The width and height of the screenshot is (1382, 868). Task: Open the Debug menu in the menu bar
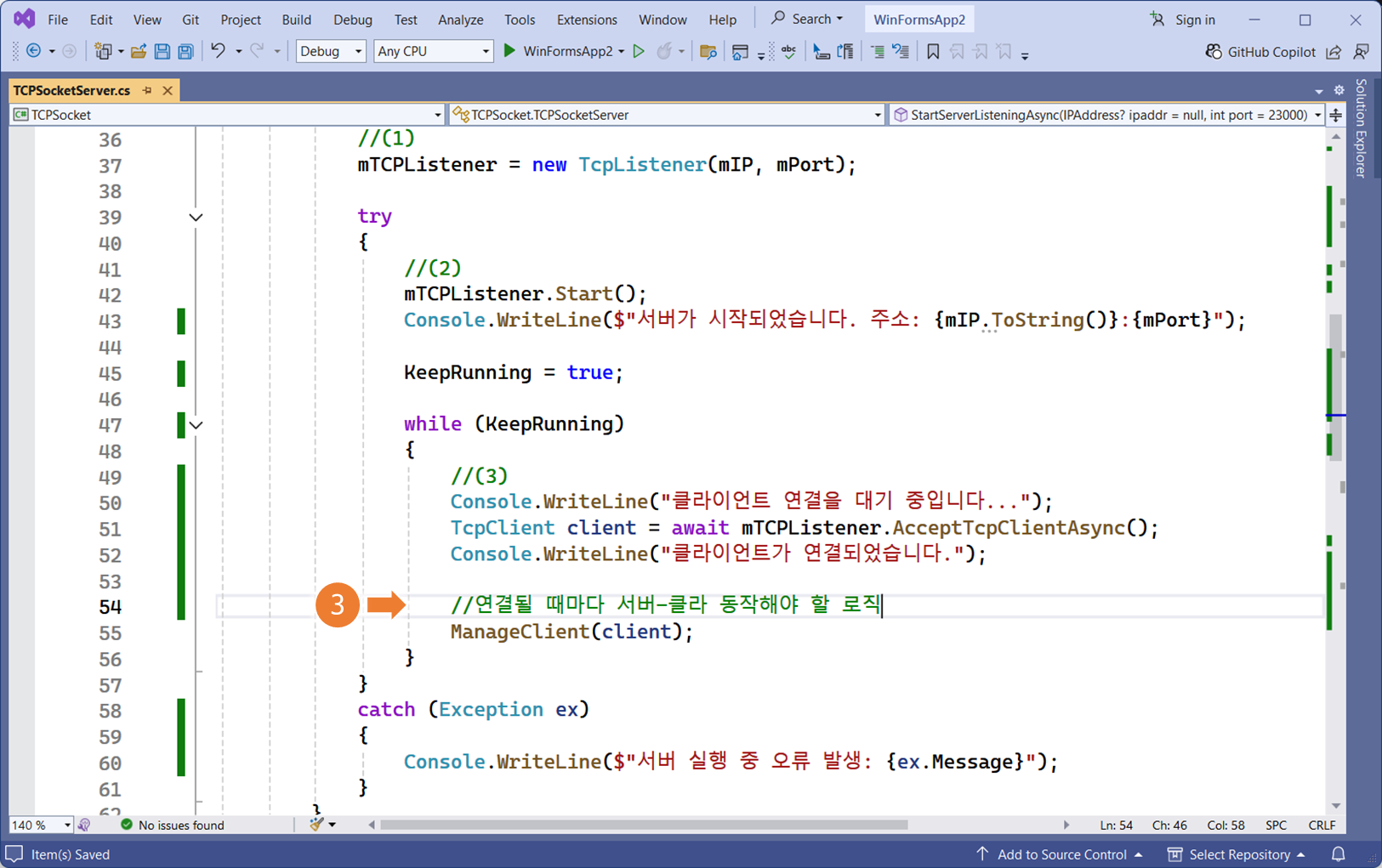[x=353, y=20]
